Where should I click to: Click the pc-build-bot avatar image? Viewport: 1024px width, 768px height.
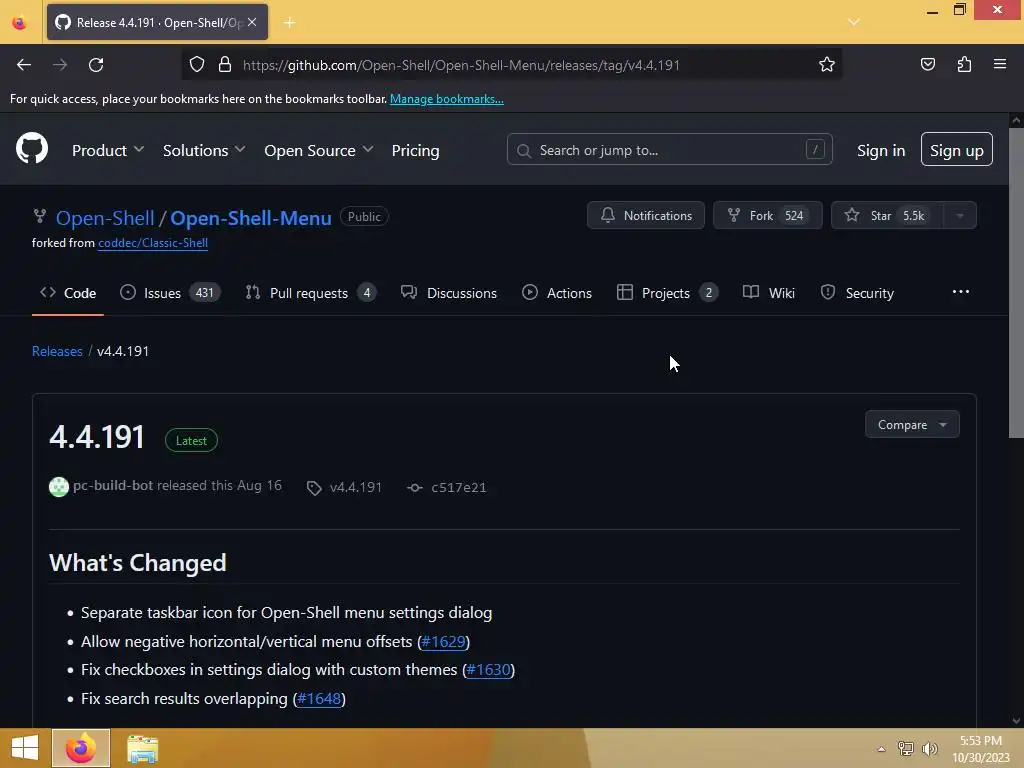(x=59, y=487)
